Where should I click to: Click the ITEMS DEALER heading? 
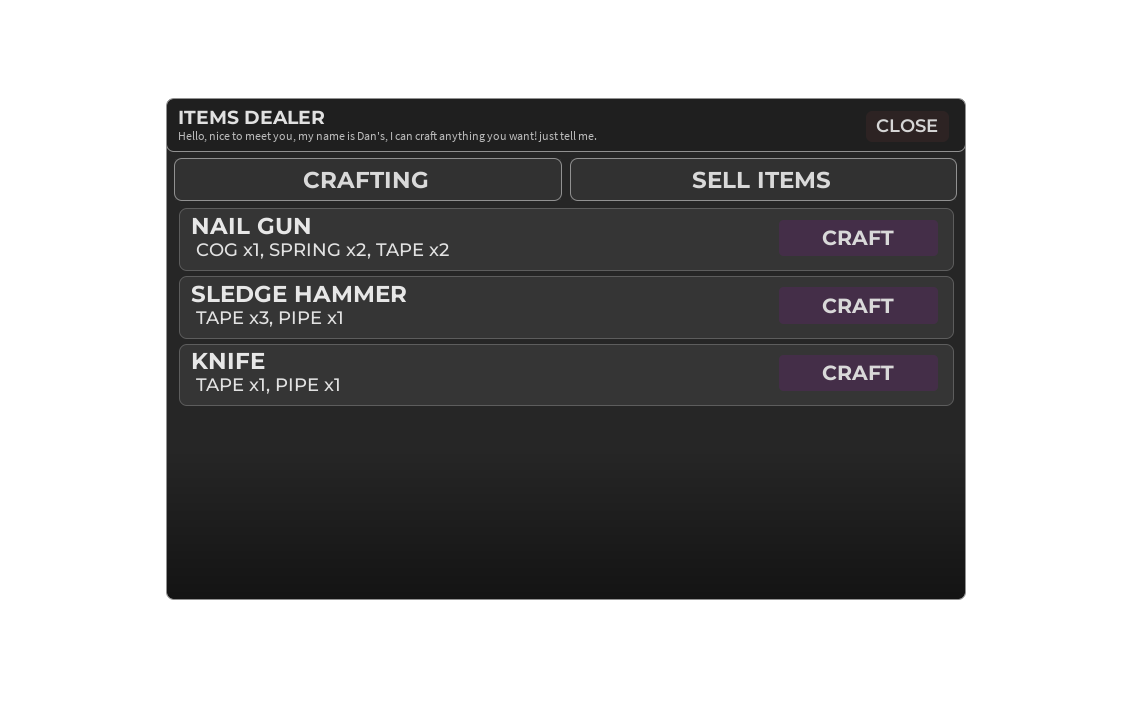point(252,117)
